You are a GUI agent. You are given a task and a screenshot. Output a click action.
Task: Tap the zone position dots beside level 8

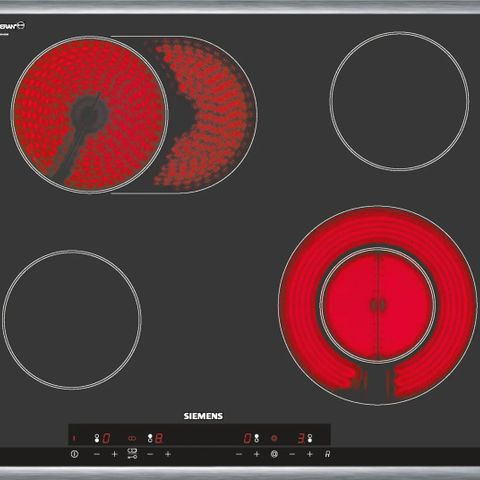coord(150,438)
